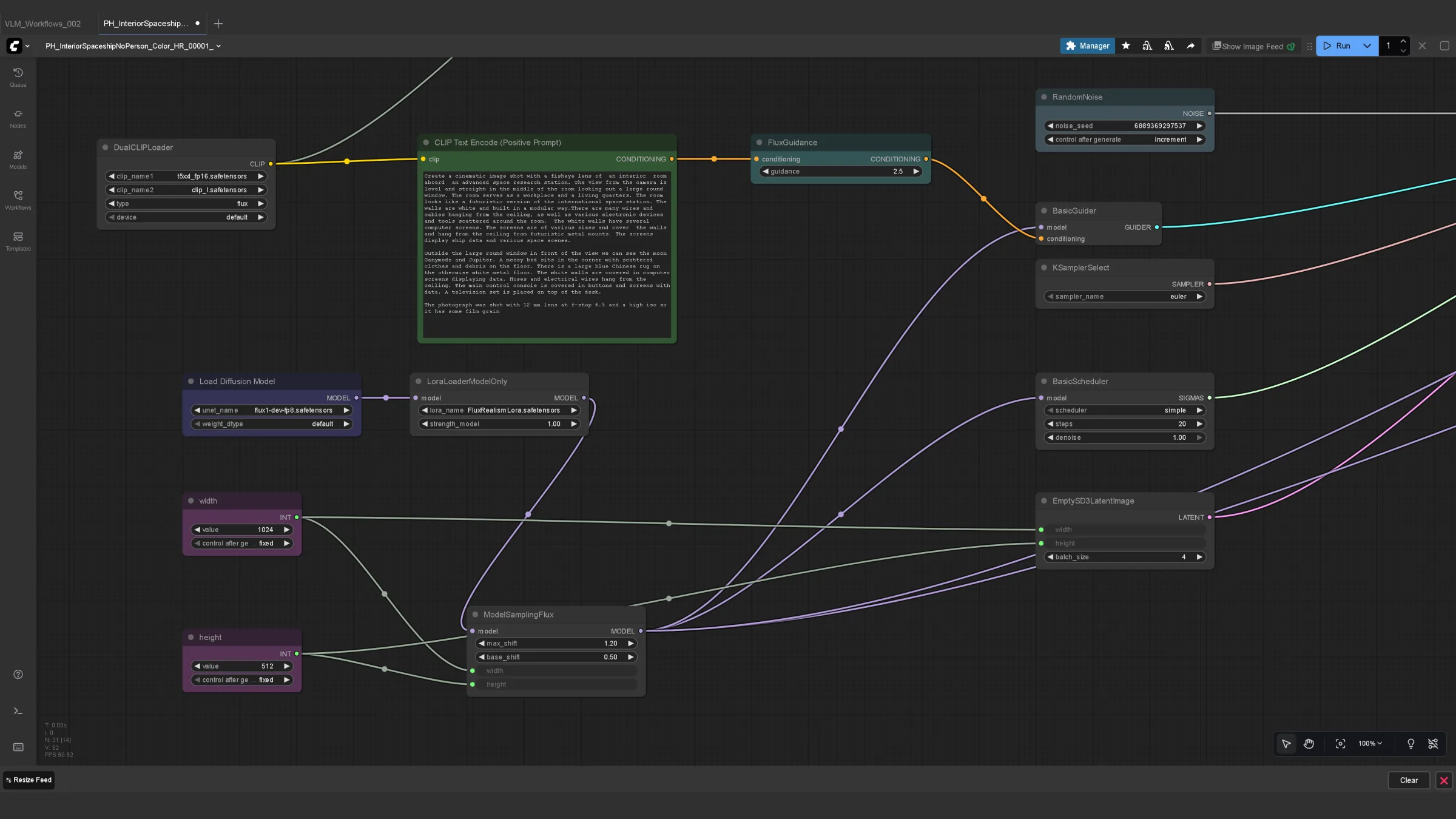The image size is (1456, 819).
Task: Open the 100% zoom level dropdown
Action: click(x=1370, y=744)
